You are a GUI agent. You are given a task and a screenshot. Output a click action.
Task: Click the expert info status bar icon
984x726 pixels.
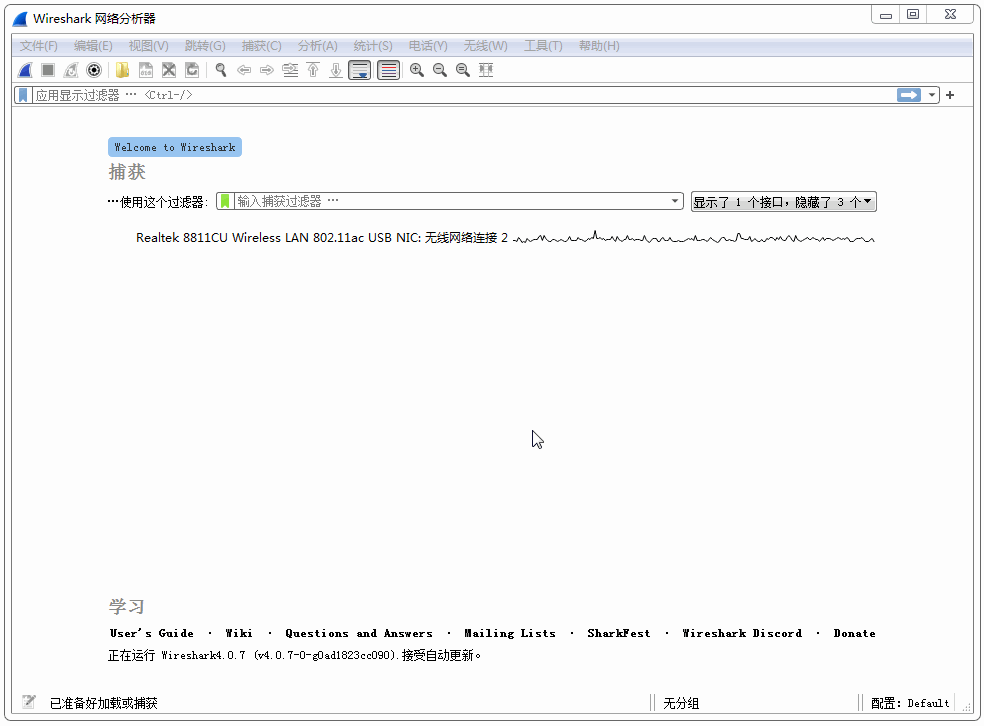(x=29, y=702)
